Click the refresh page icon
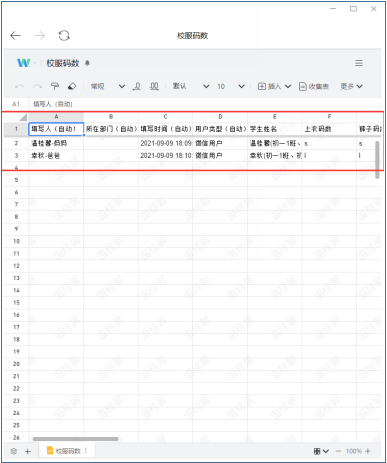The width and height of the screenshot is (387, 463). pos(64,35)
